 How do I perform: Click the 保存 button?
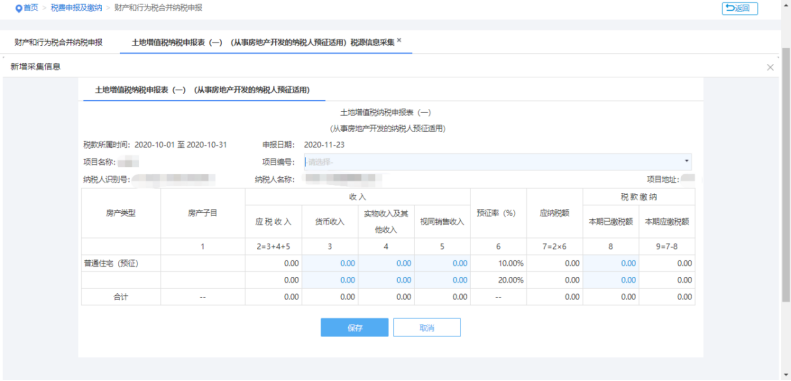(x=355, y=328)
